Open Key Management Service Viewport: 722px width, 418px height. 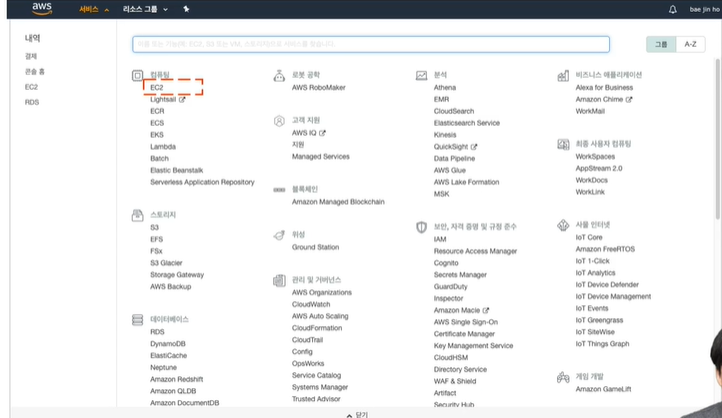point(473,346)
